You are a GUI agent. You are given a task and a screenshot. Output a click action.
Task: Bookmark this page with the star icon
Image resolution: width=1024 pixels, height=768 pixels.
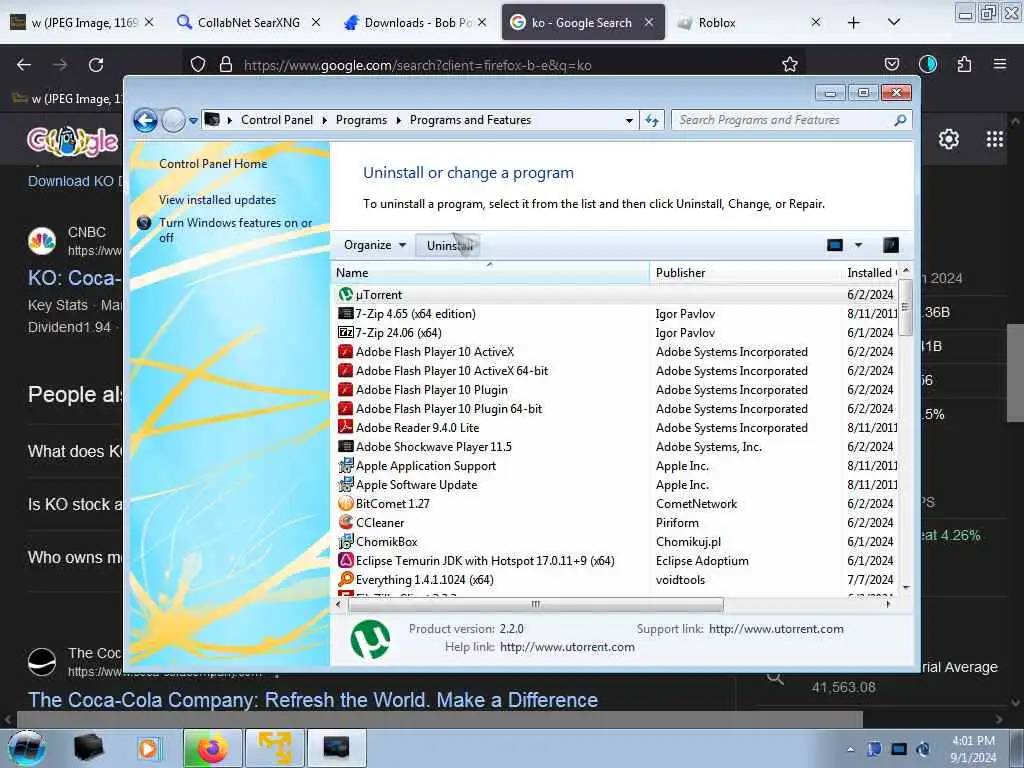pyautogui.click(x=790, y=64)
